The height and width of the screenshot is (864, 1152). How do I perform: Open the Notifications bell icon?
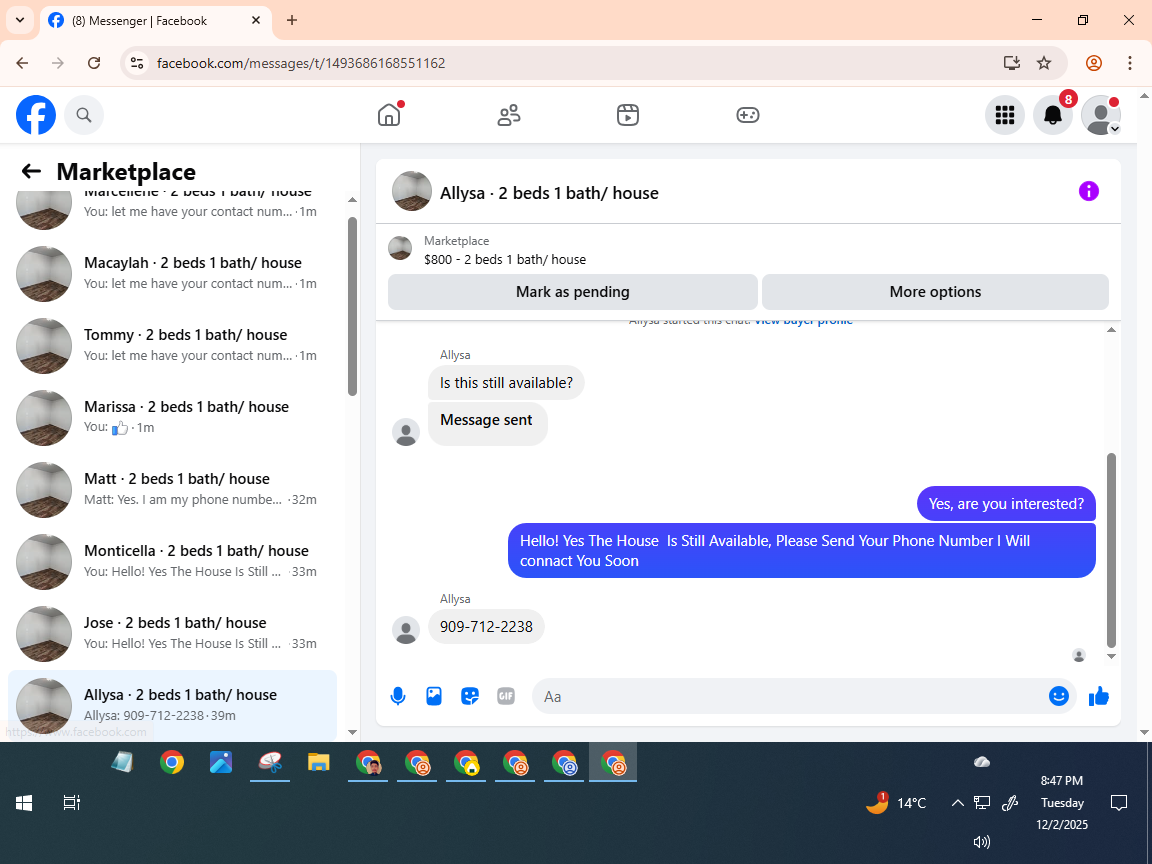click(x=1053, y=115)
